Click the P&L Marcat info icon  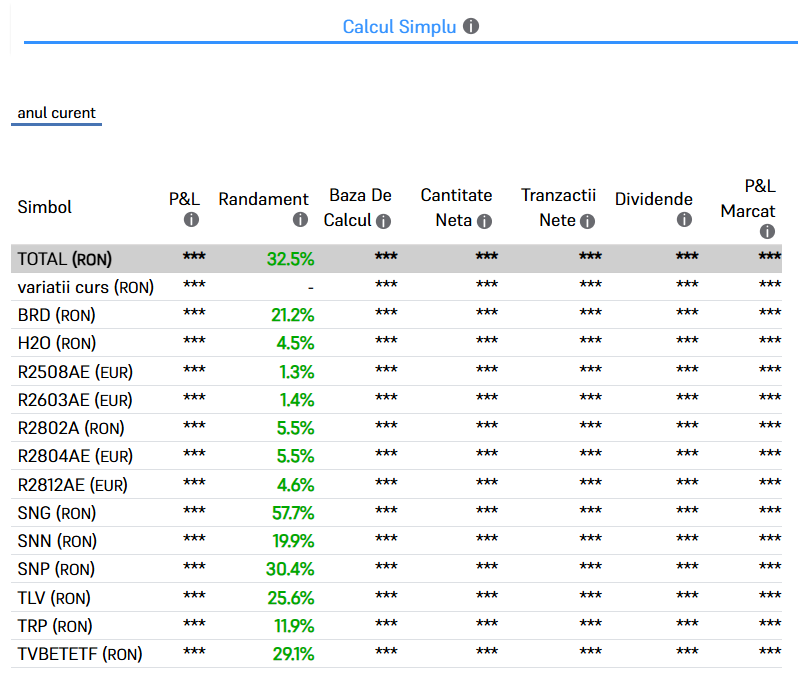[767, 231]
